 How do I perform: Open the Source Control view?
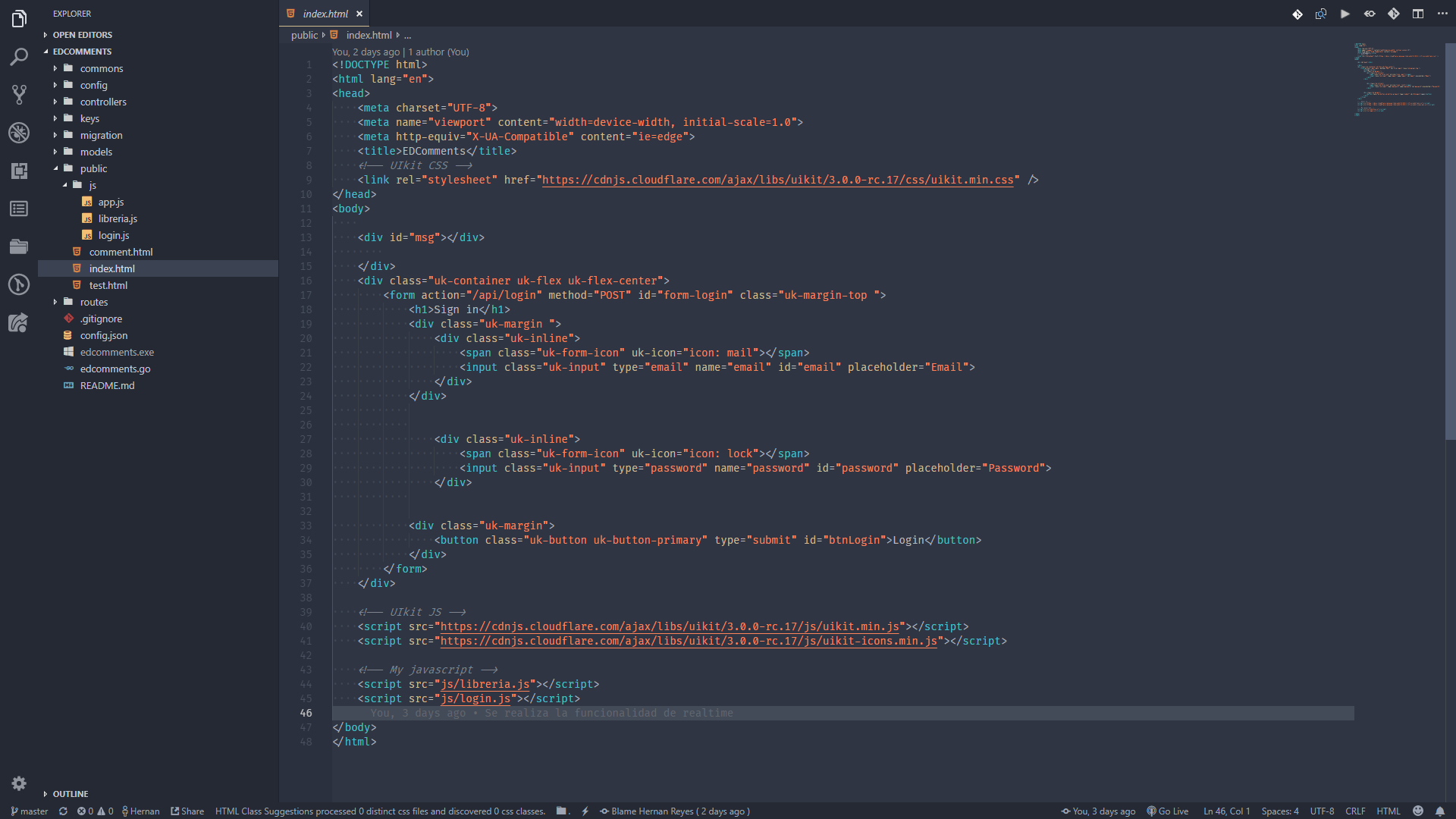(19, 95)
